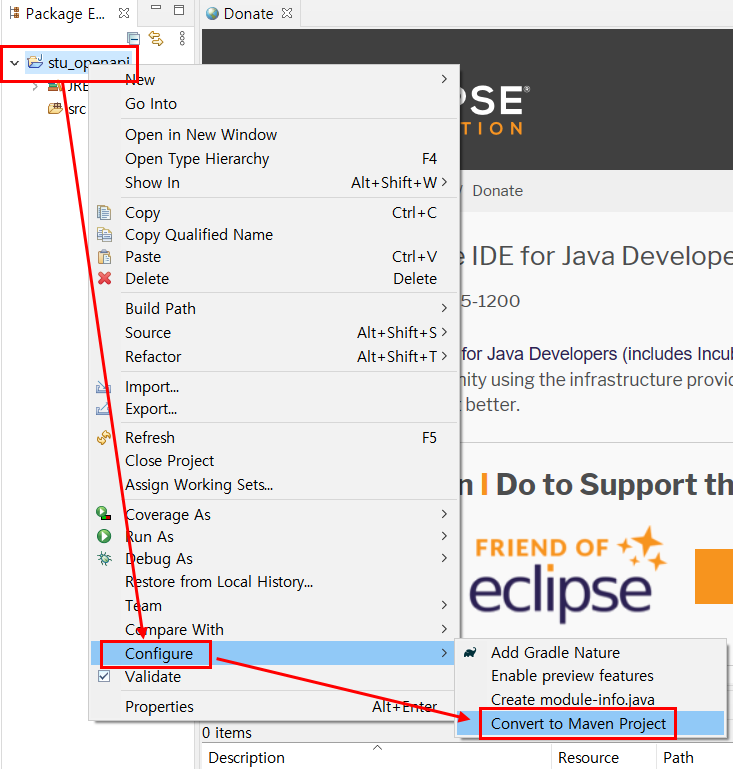
Task: Click the Import icon
Action: click(103, 386)
